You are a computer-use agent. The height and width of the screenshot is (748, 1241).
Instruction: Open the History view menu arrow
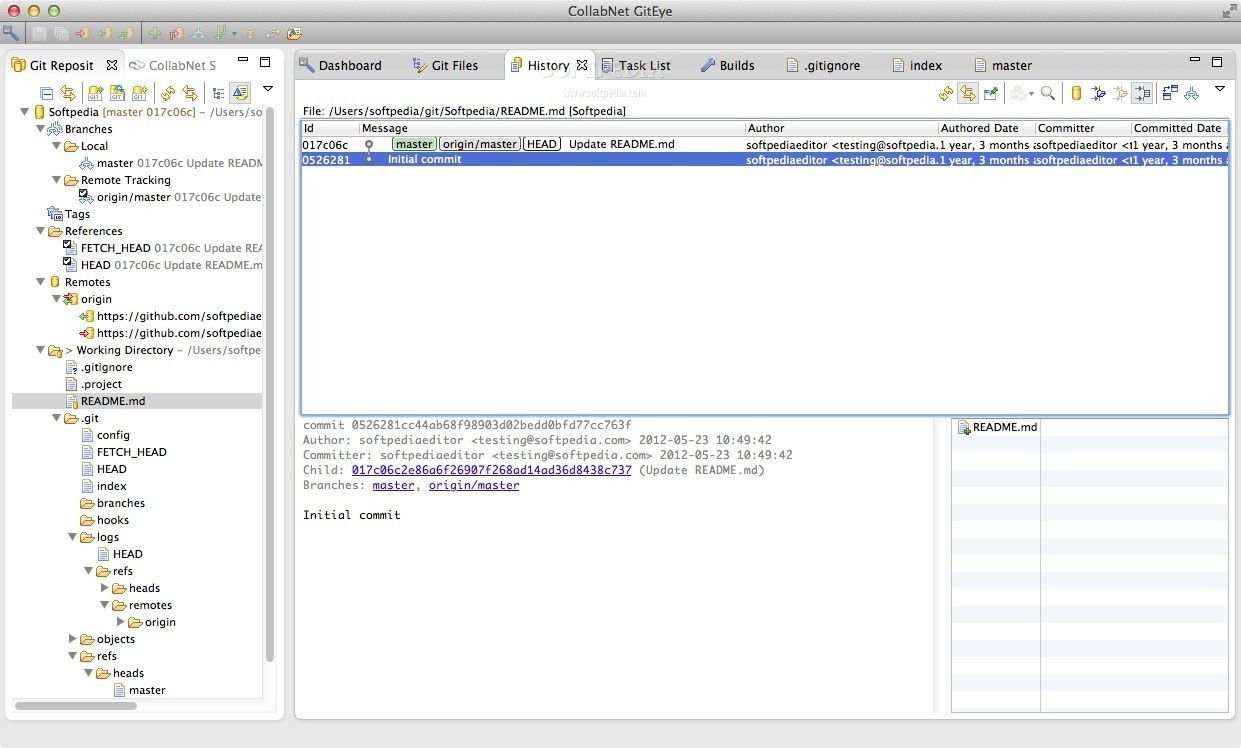point(1220,89)
